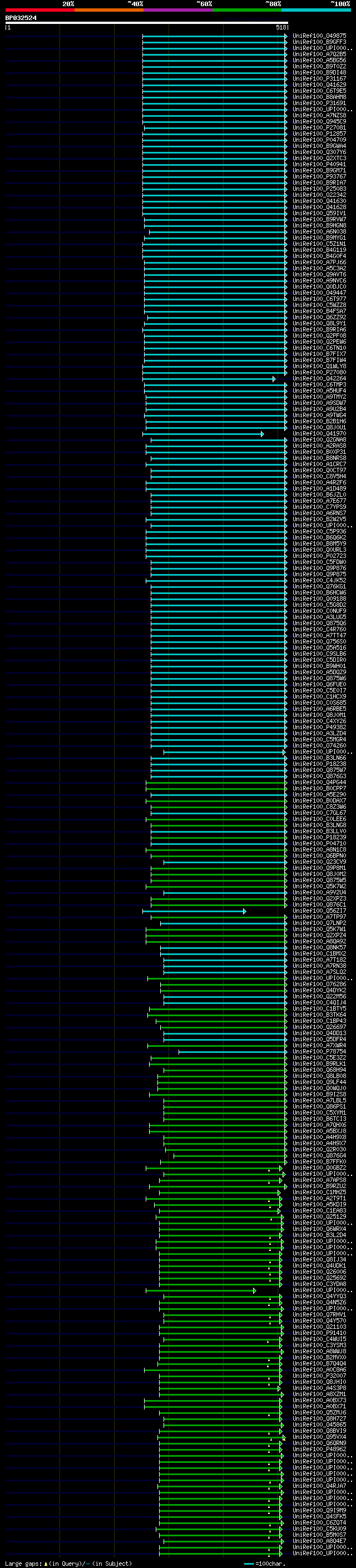Select the BP032524 query name label
Viewport: 356px width, 1568px height.
click(21, 18)
